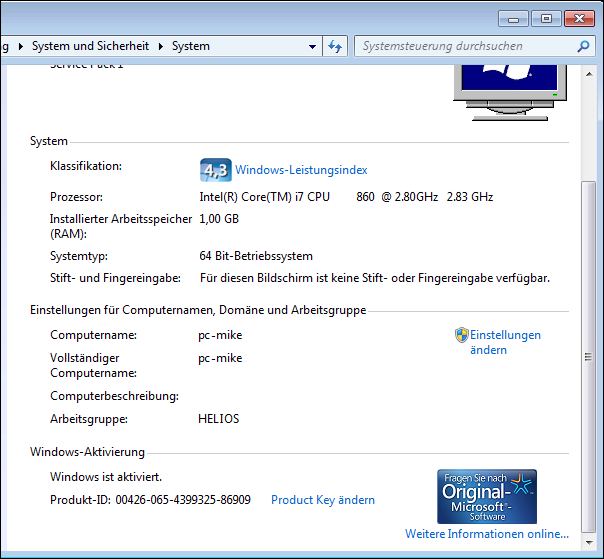Click the Windows monitor logo image
604x559 pixels.
(510, 93)
